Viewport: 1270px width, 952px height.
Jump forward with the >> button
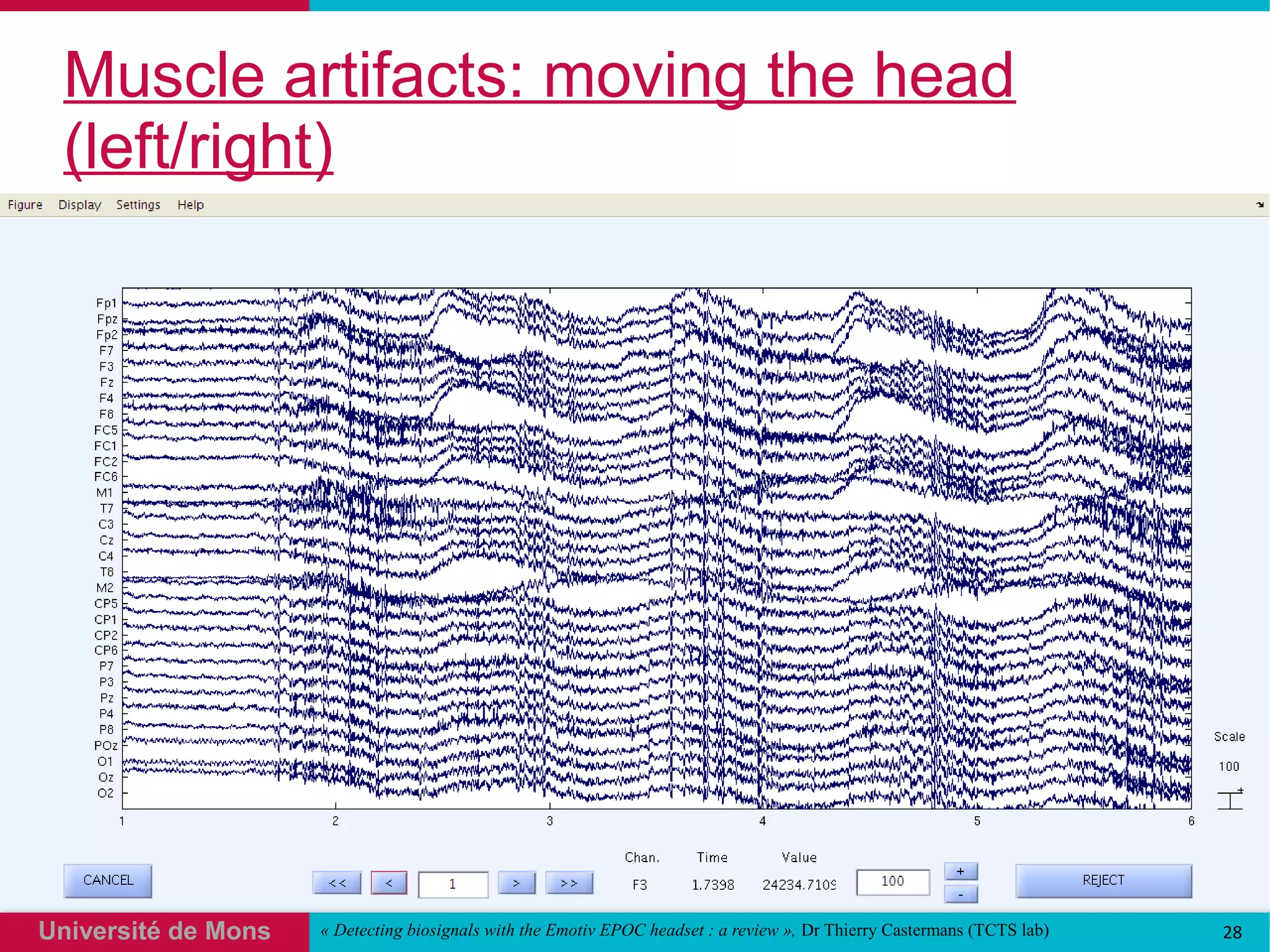click(569, 883)
